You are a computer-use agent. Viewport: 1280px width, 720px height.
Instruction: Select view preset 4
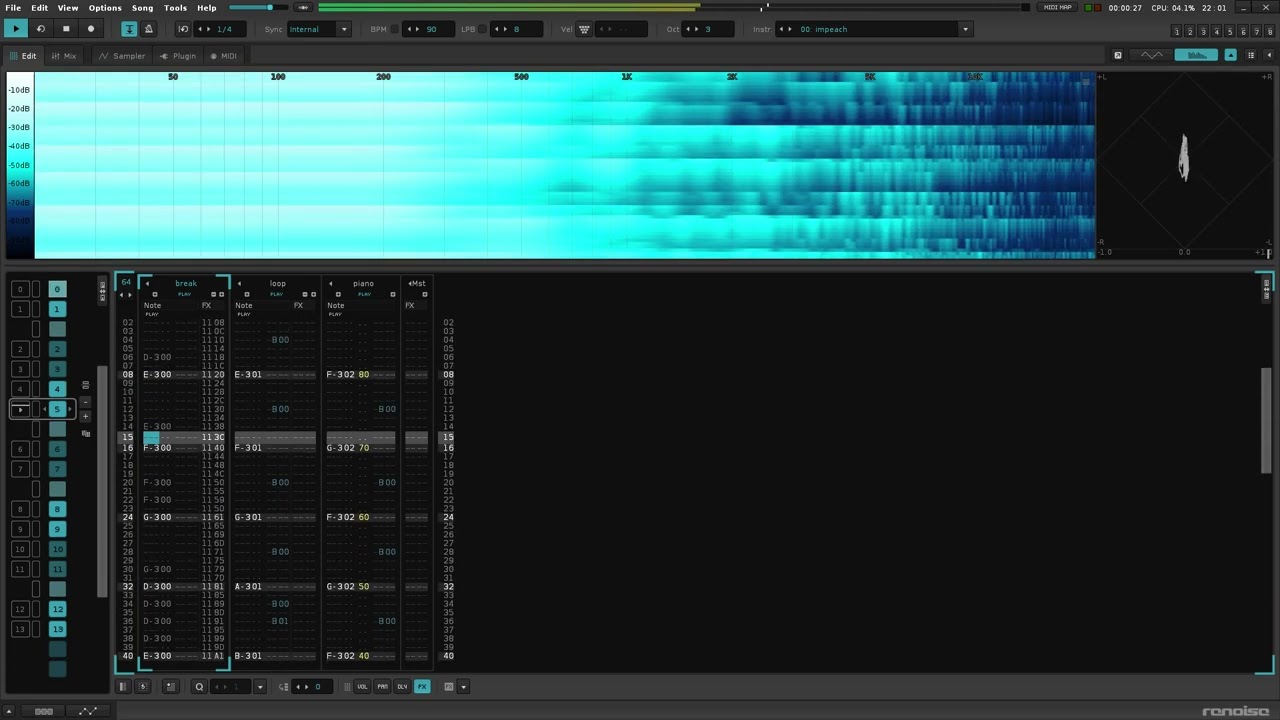tap(1217, 32)
